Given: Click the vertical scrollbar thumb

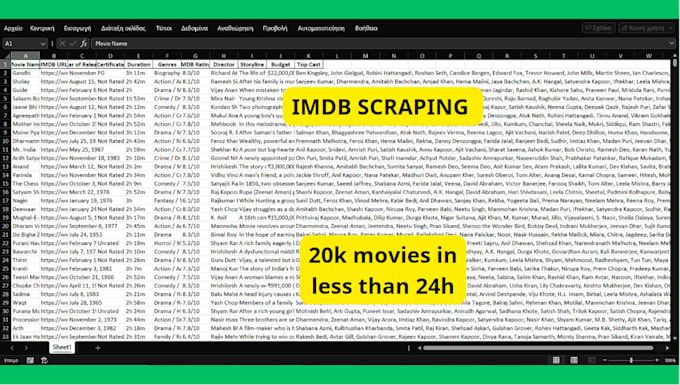Looking at the screenshot, I should click(675, 63).
